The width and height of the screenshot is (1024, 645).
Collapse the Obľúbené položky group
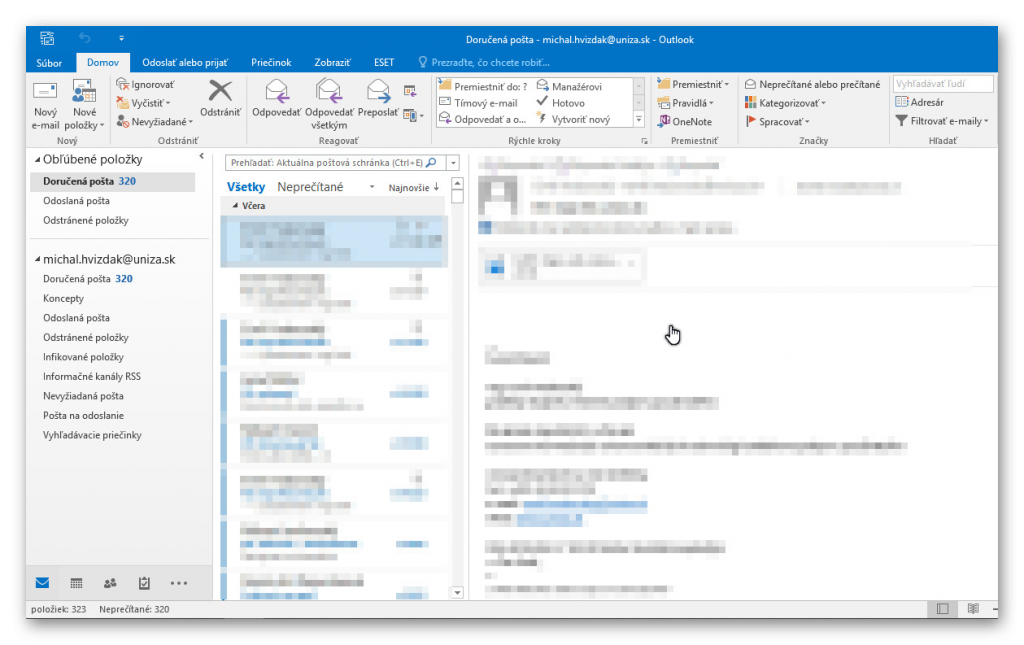pyautogui.click(x=37, y=159)
